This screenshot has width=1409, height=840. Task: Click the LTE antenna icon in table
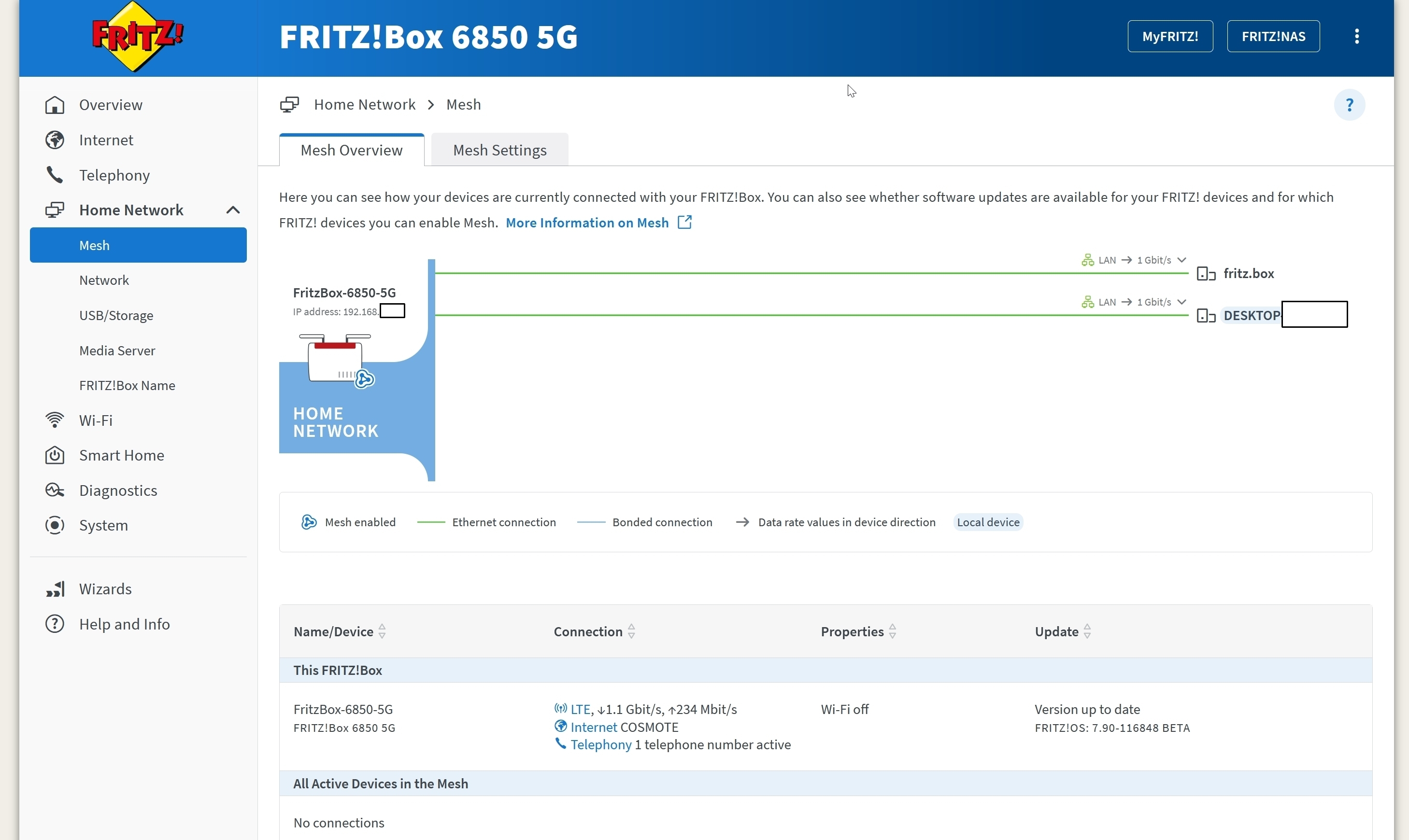point(561,708)
